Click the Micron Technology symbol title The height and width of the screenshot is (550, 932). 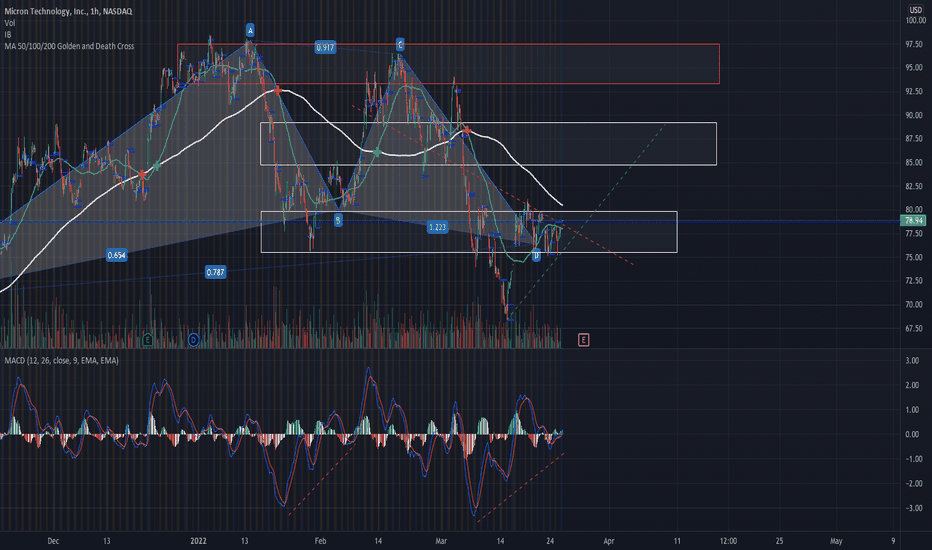click(68, 11)
